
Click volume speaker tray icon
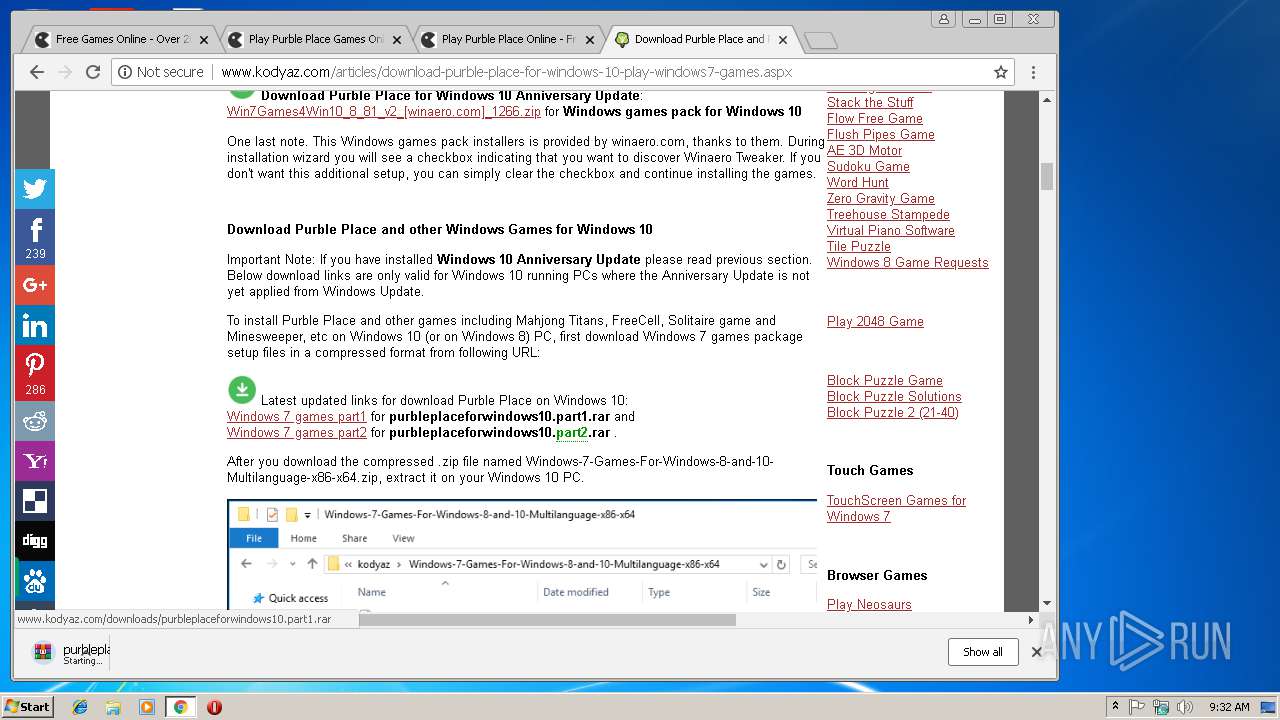tap(1185, 707)
